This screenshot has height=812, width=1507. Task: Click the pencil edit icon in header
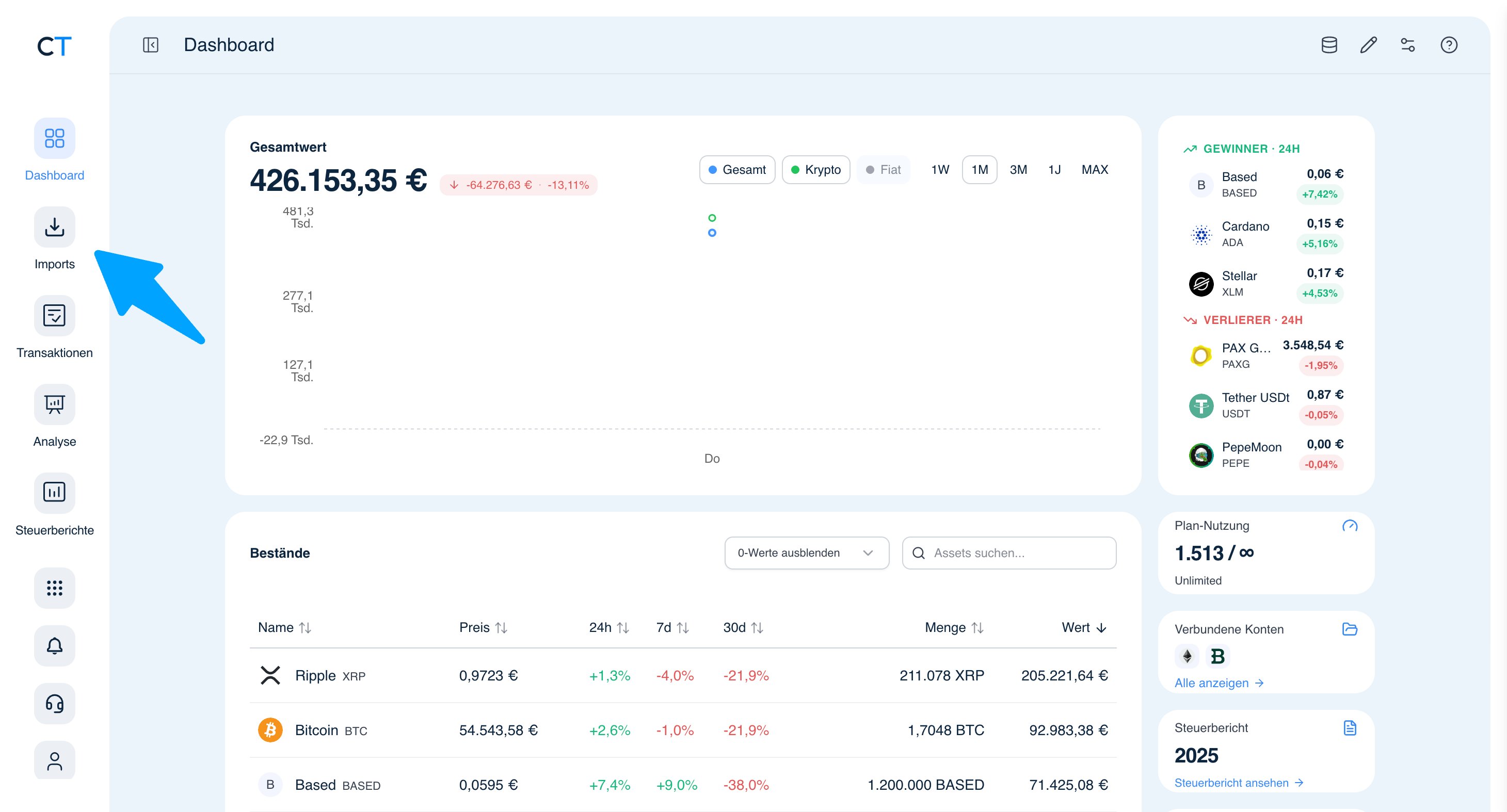click(x=1368, y=45)
